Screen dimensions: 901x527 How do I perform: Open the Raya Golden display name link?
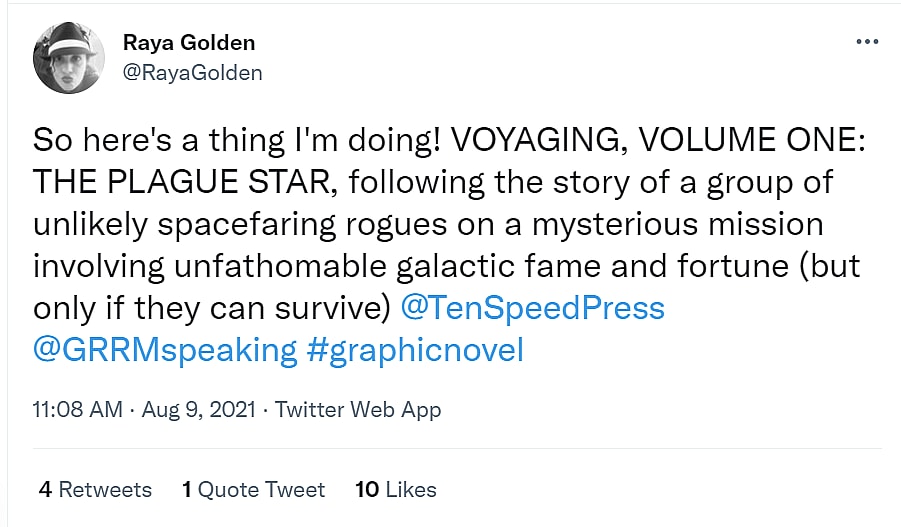189,42
